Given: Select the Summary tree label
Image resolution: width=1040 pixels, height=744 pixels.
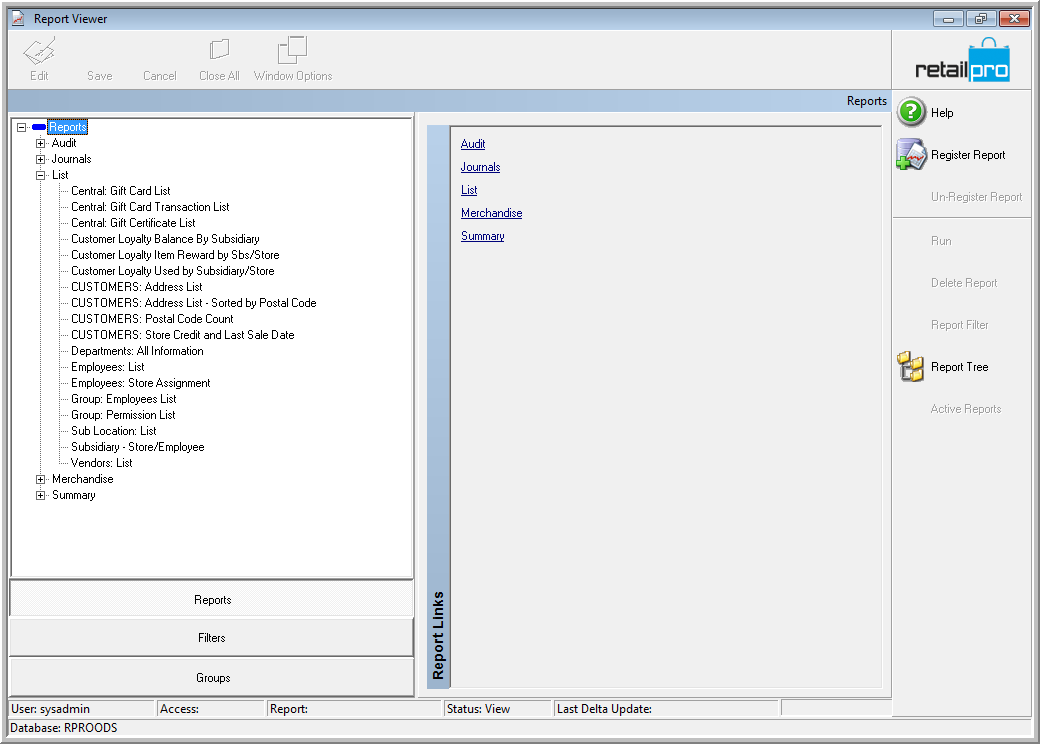Looking at the screenshot, I should tap(74, 495).
